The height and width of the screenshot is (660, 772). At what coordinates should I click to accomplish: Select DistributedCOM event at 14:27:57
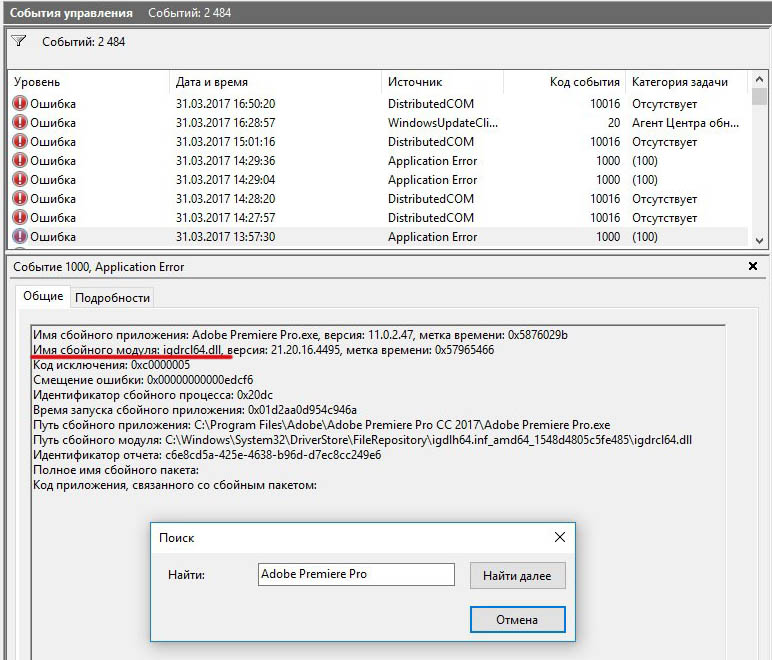click(378, 218)
